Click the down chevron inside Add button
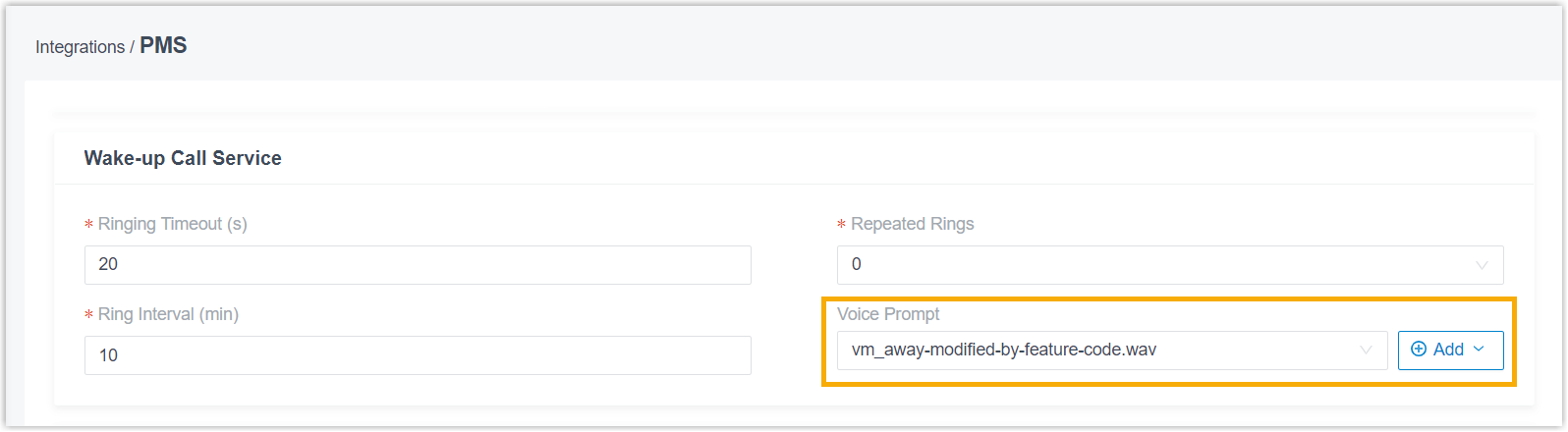This screenshot has width=1568, height=432. (x=1479, y=350)
